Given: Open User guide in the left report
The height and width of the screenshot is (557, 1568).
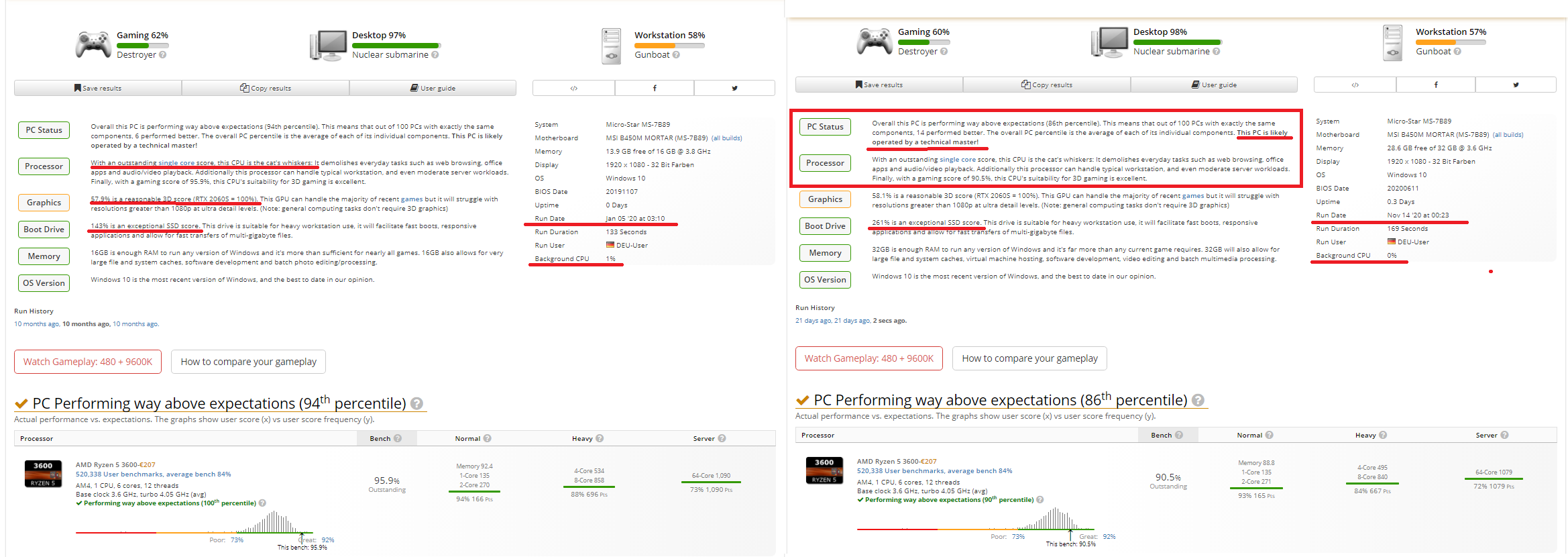Looking at the screenshot, I should [433, 88].
